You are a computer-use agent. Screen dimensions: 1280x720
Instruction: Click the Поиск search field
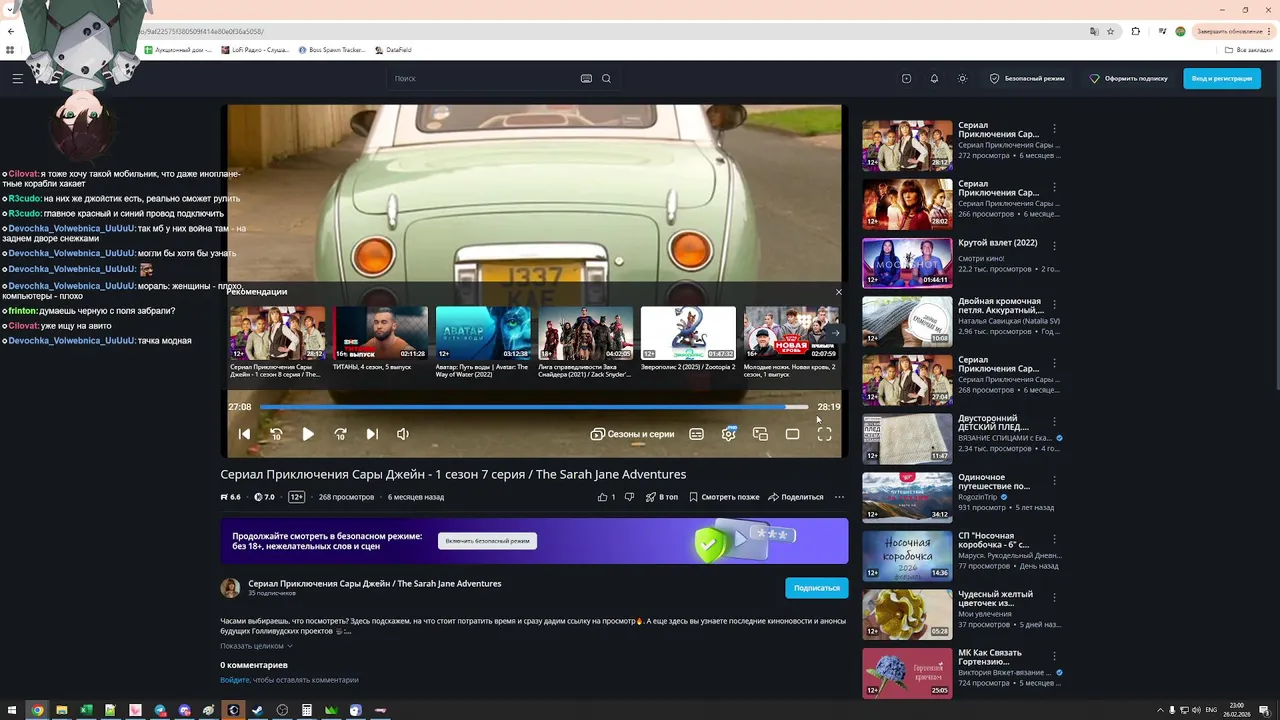483,78
